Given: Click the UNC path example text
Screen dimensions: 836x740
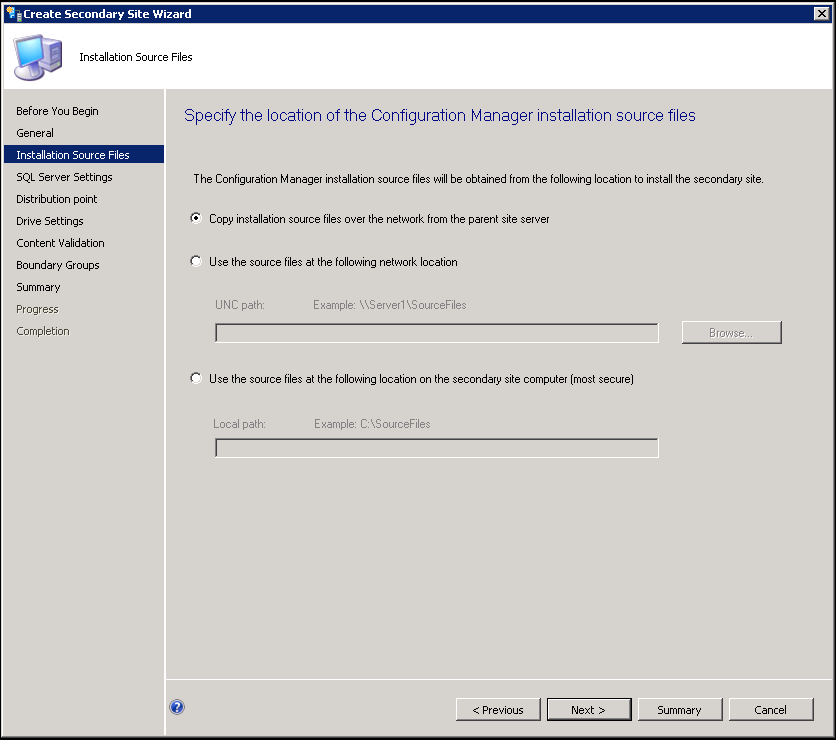Looking at the screenshot, I should pyautogui.click(x=390, y=305).
